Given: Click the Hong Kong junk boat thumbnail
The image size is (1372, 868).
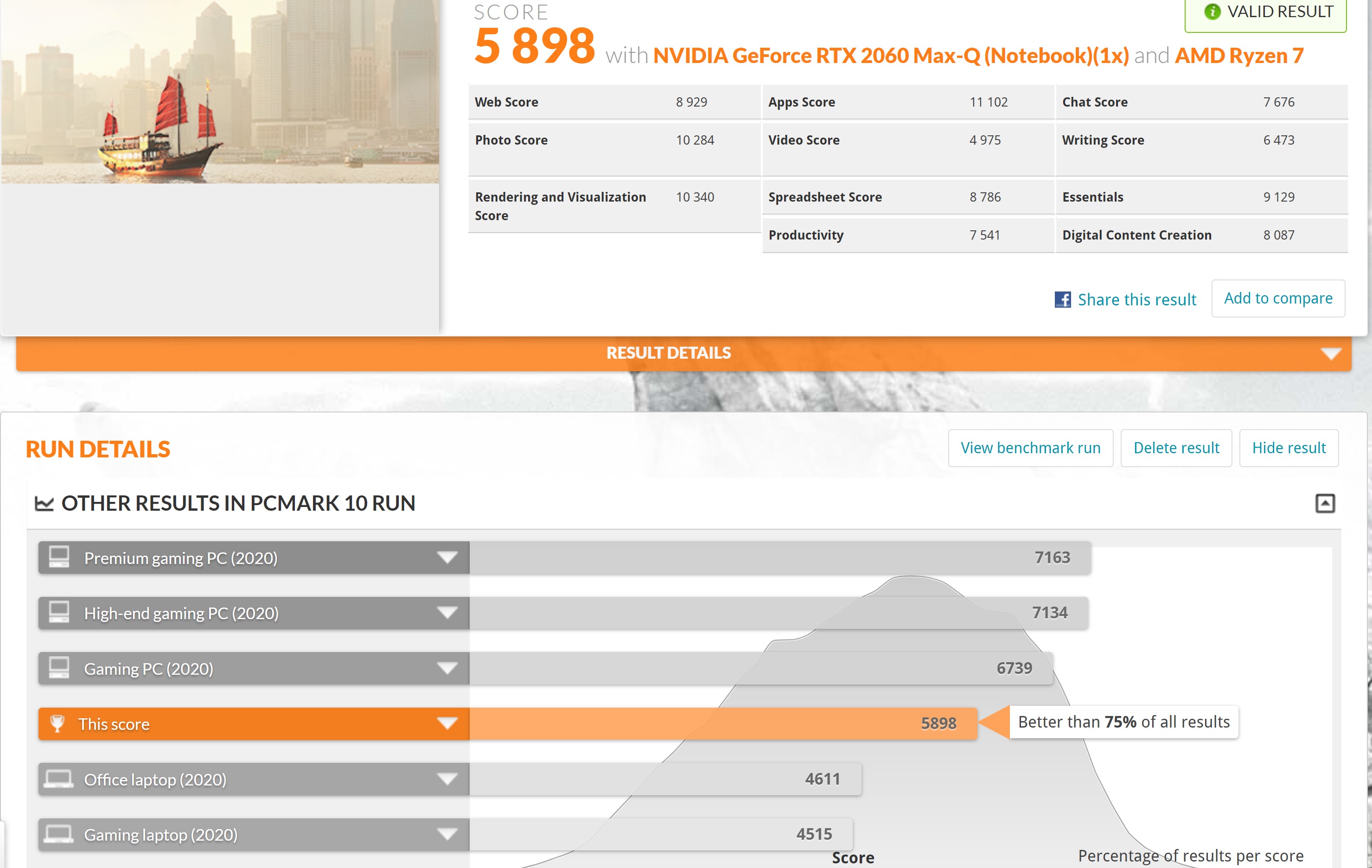Looking at the screenshot, I should click(220, 92).
